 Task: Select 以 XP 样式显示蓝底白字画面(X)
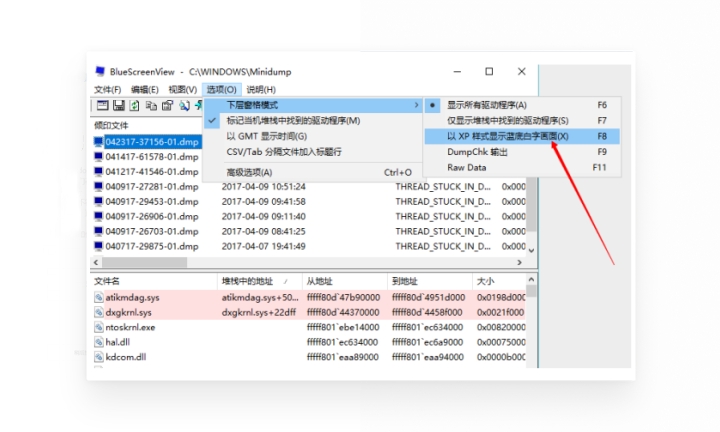522,136
